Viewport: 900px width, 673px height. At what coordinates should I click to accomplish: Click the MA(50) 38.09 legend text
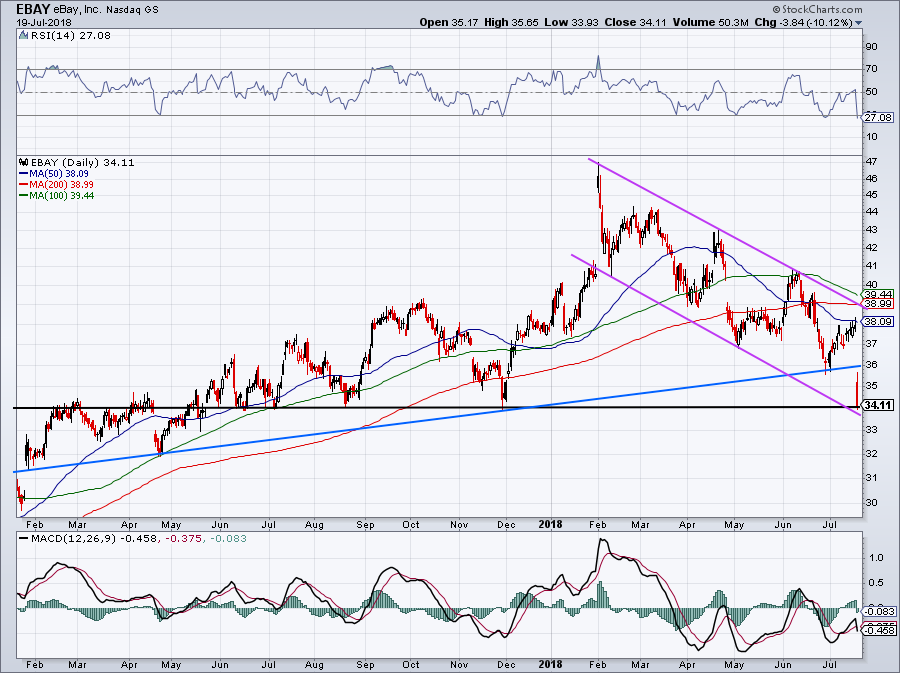click(58, 174)
